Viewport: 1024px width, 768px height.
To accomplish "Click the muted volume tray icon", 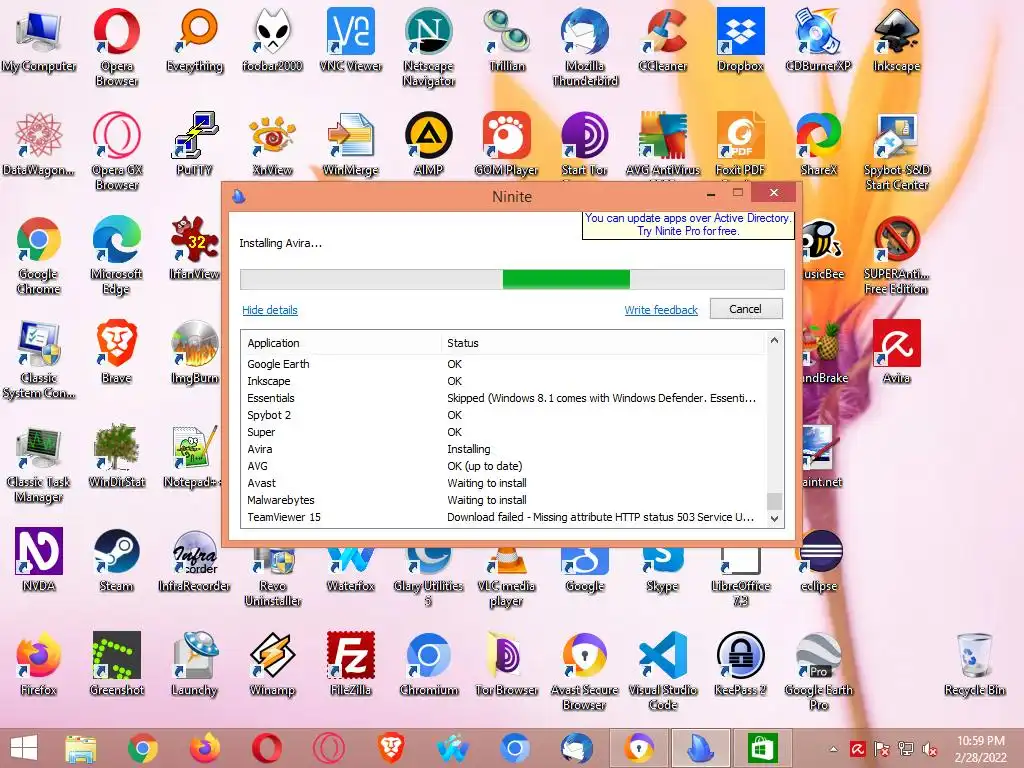I will click(x=930, y=749).
